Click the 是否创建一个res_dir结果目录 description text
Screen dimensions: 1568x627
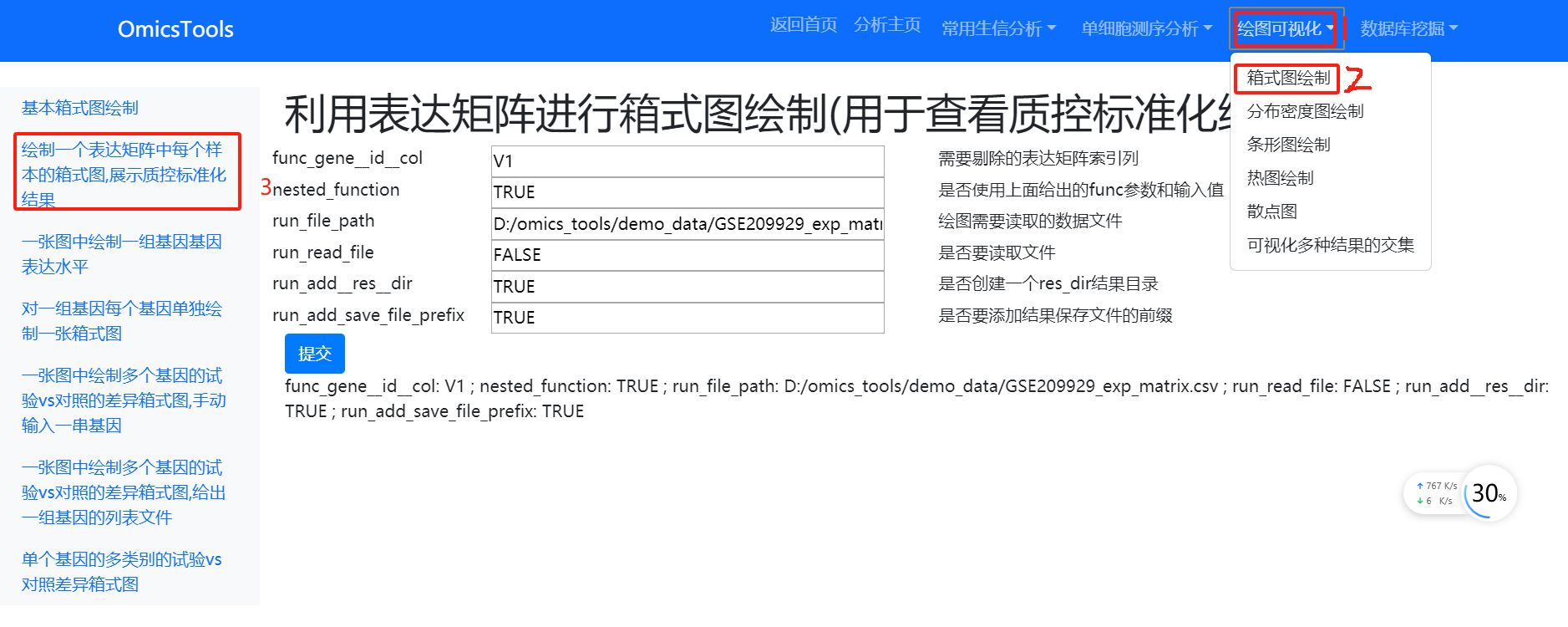(x=1048, y=283)
